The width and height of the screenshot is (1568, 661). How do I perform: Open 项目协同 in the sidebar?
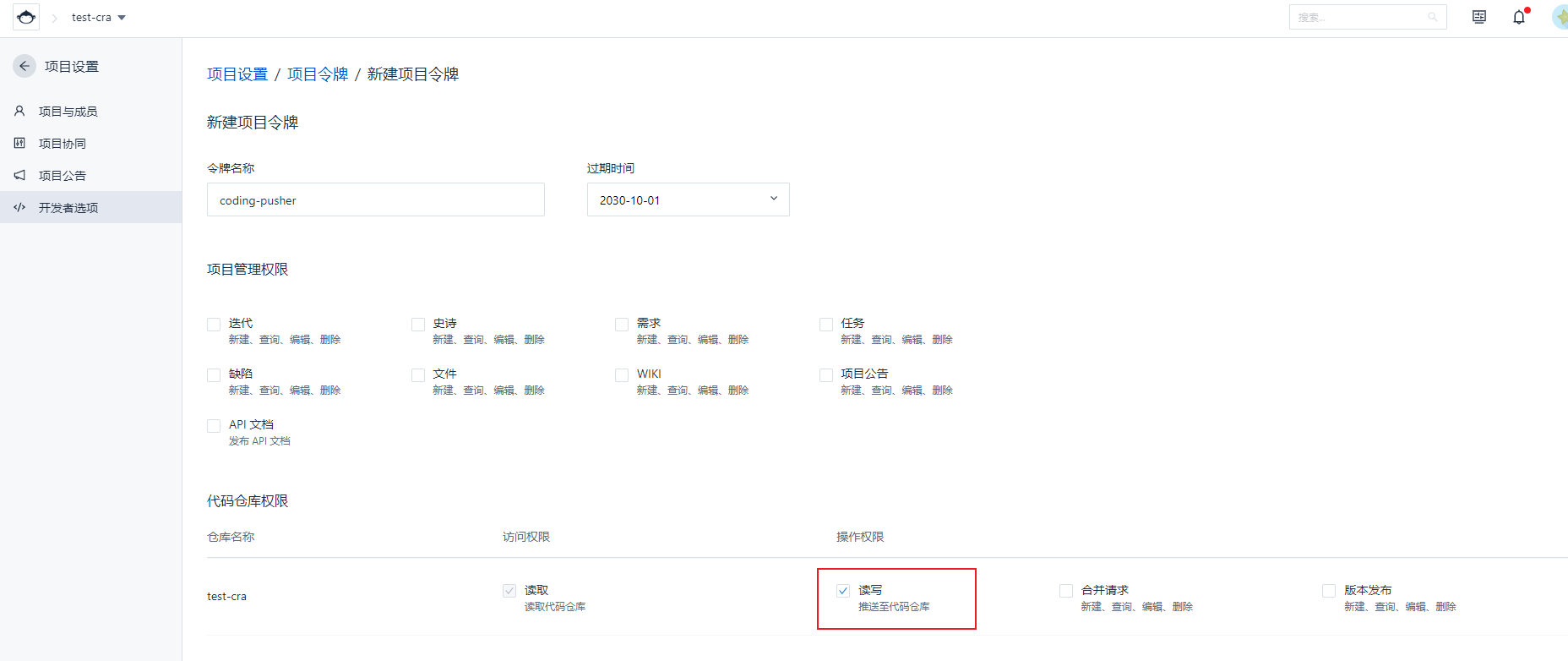click(x=90, y=144)
